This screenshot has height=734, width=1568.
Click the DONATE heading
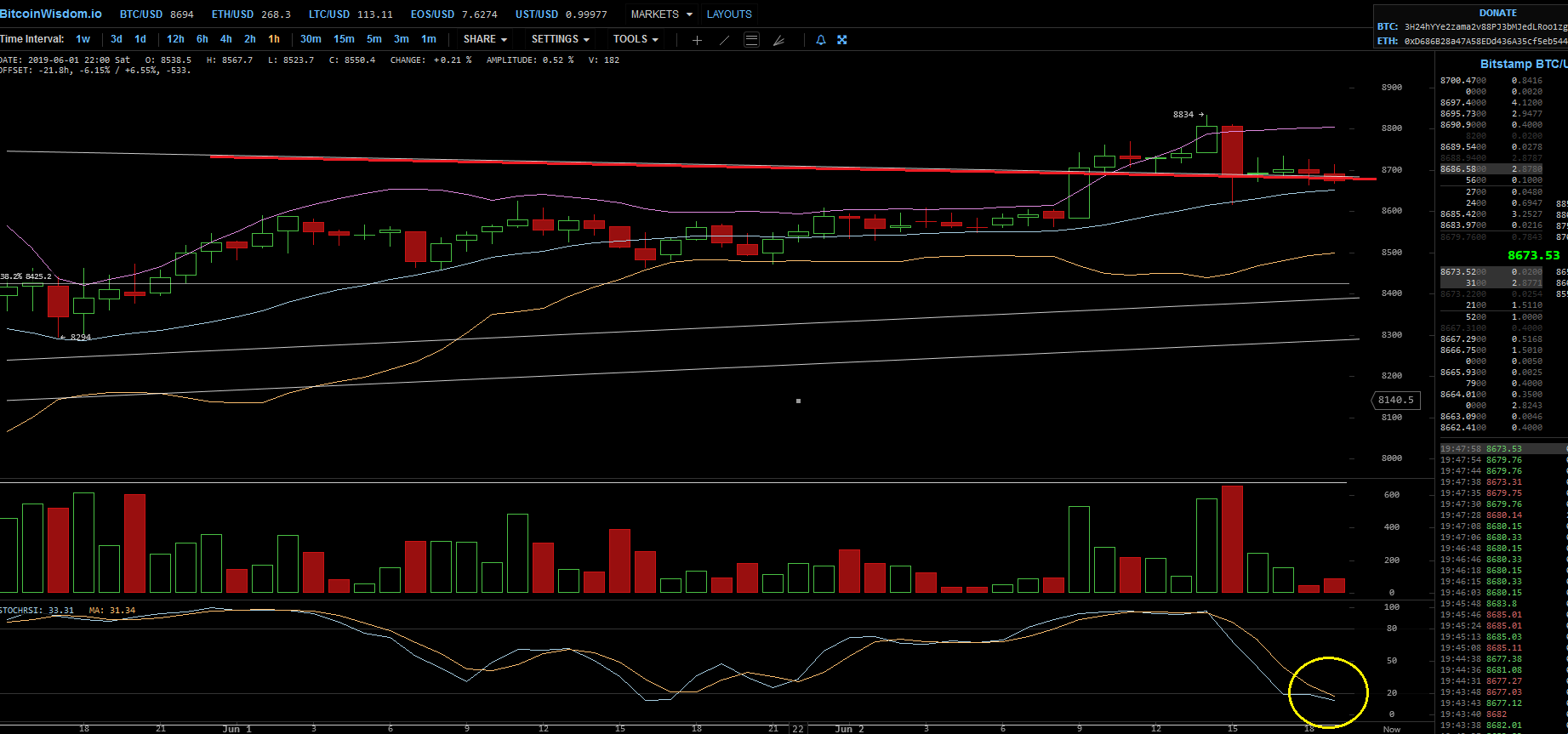pyautogui.click(x=1497, y=13)
